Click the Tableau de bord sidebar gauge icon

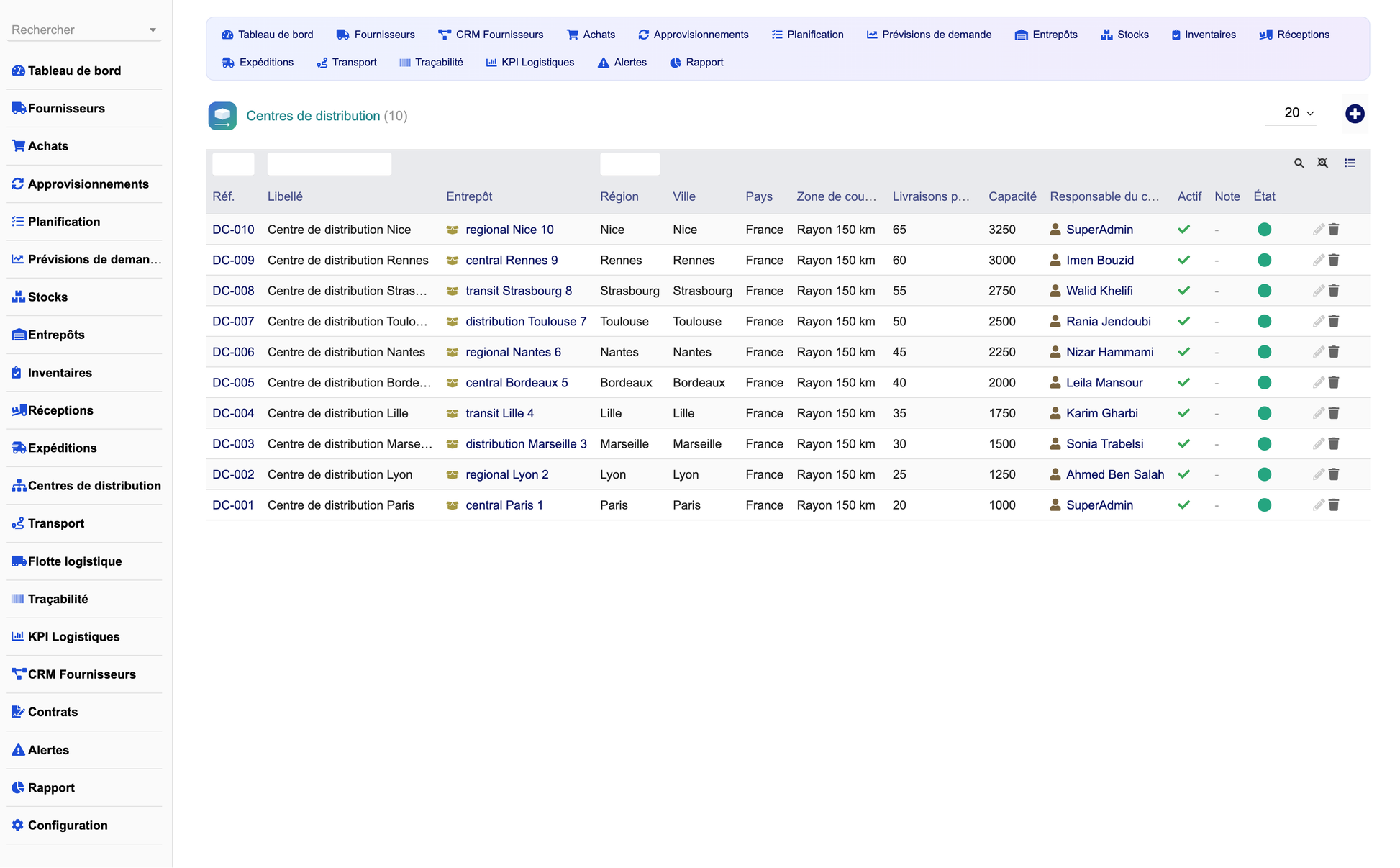coord(18,71)
